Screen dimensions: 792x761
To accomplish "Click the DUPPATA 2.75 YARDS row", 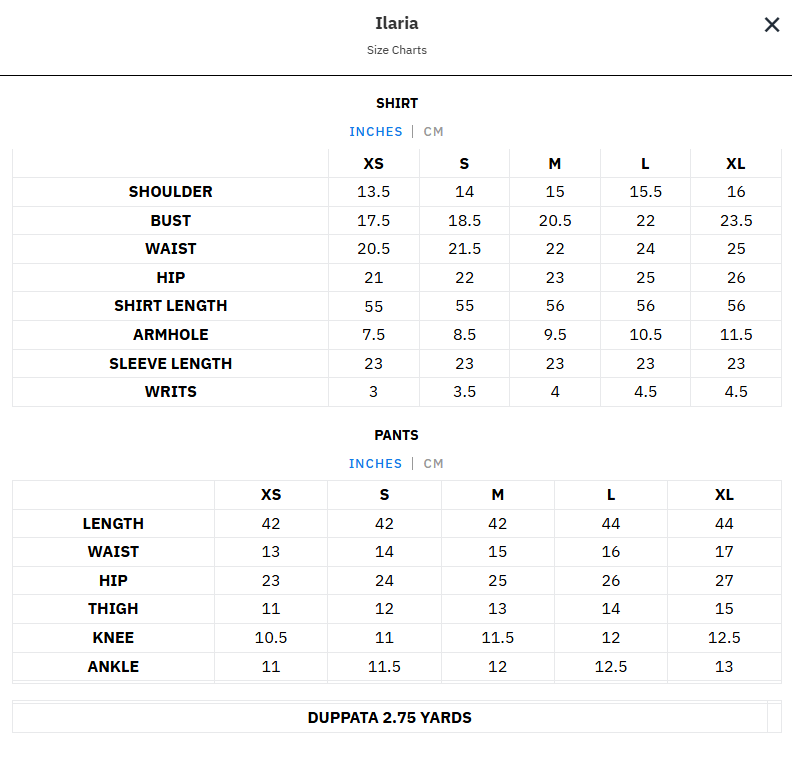I will point(390,718).
